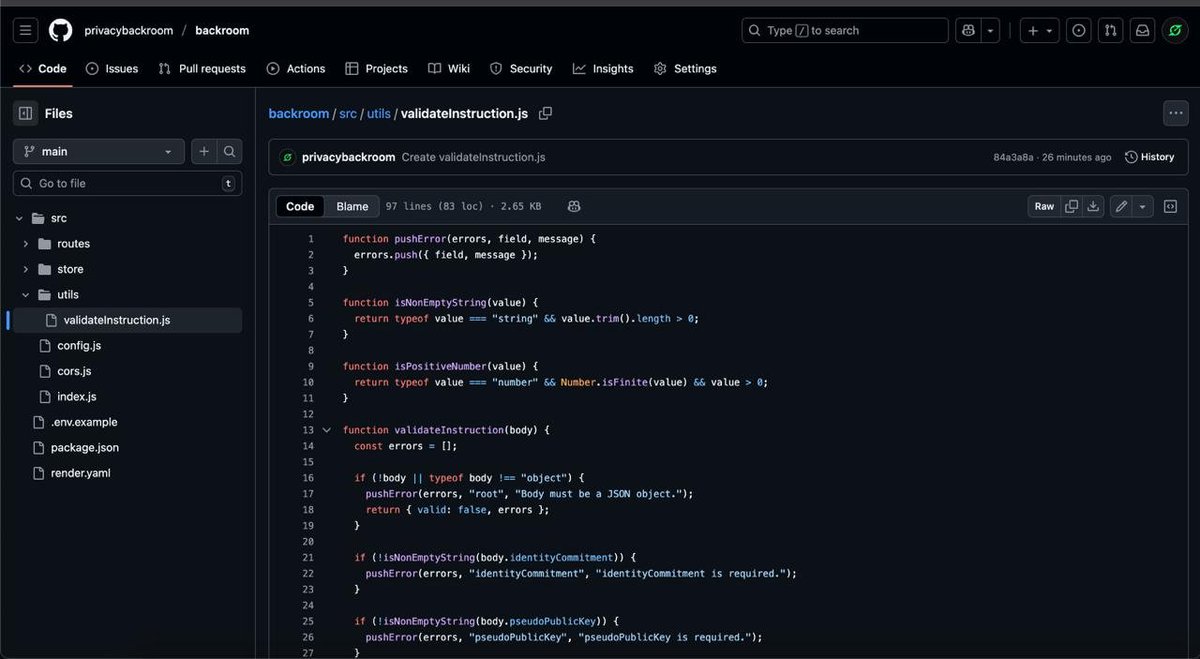Open the privacybackroom owner link in header

coord(128,30)
